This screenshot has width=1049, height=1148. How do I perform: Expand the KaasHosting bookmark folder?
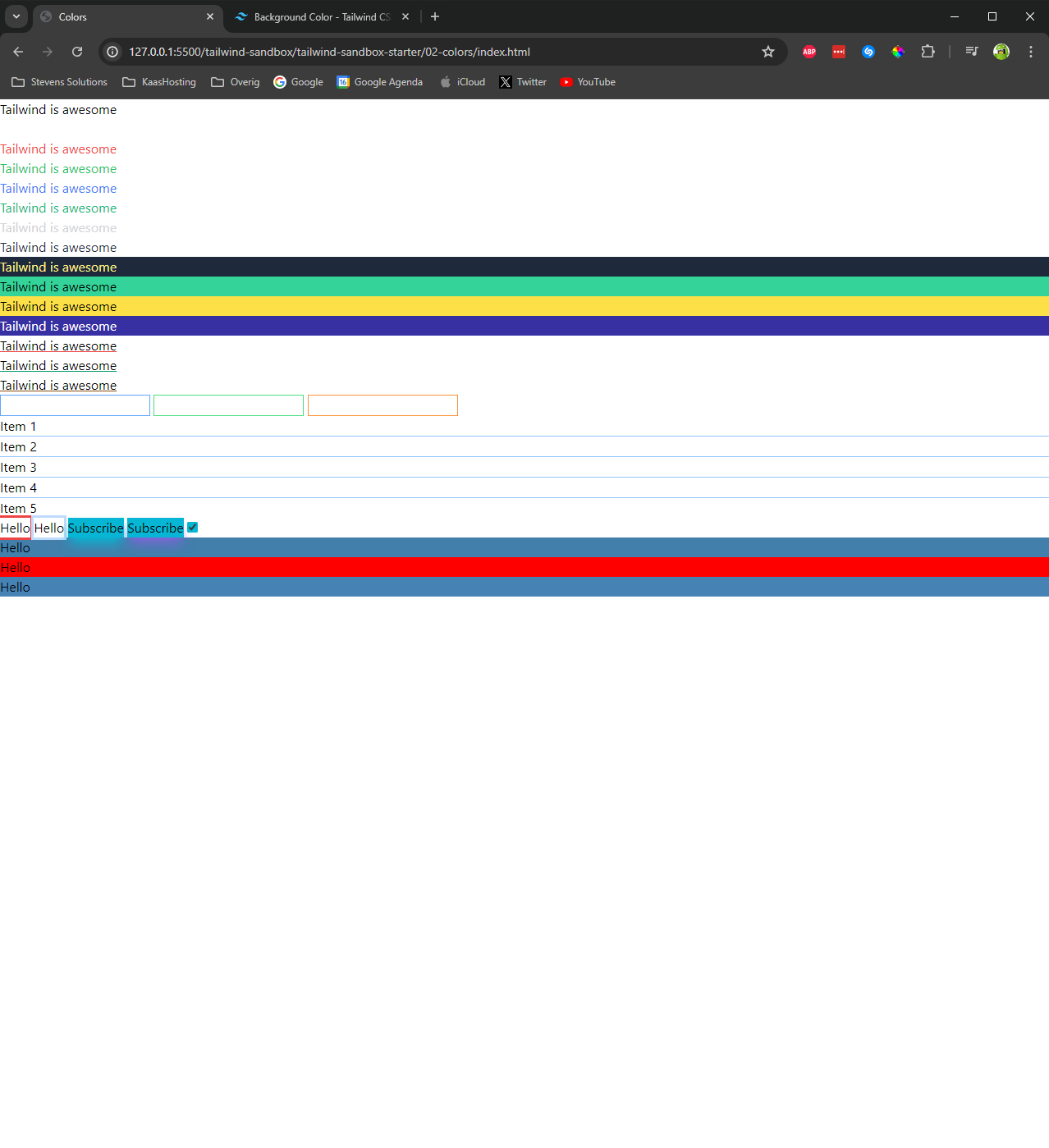(159, 82)
